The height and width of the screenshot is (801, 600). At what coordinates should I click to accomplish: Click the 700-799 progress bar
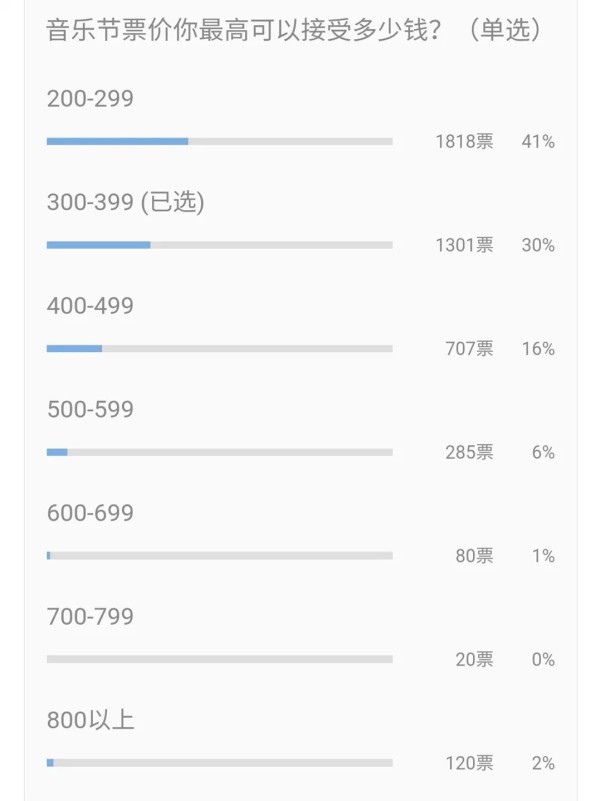[220, 659]
